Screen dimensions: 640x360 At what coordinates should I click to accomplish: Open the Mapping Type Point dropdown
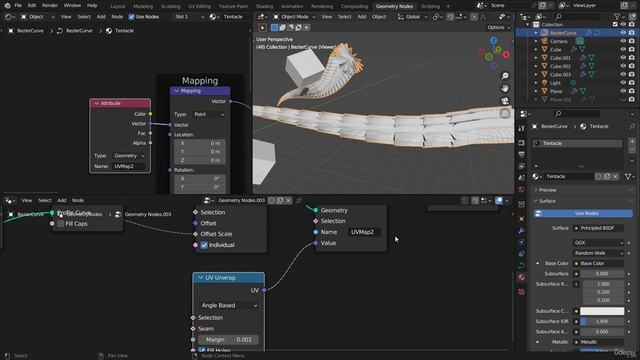pyautogui.click(x=209, y=114)
